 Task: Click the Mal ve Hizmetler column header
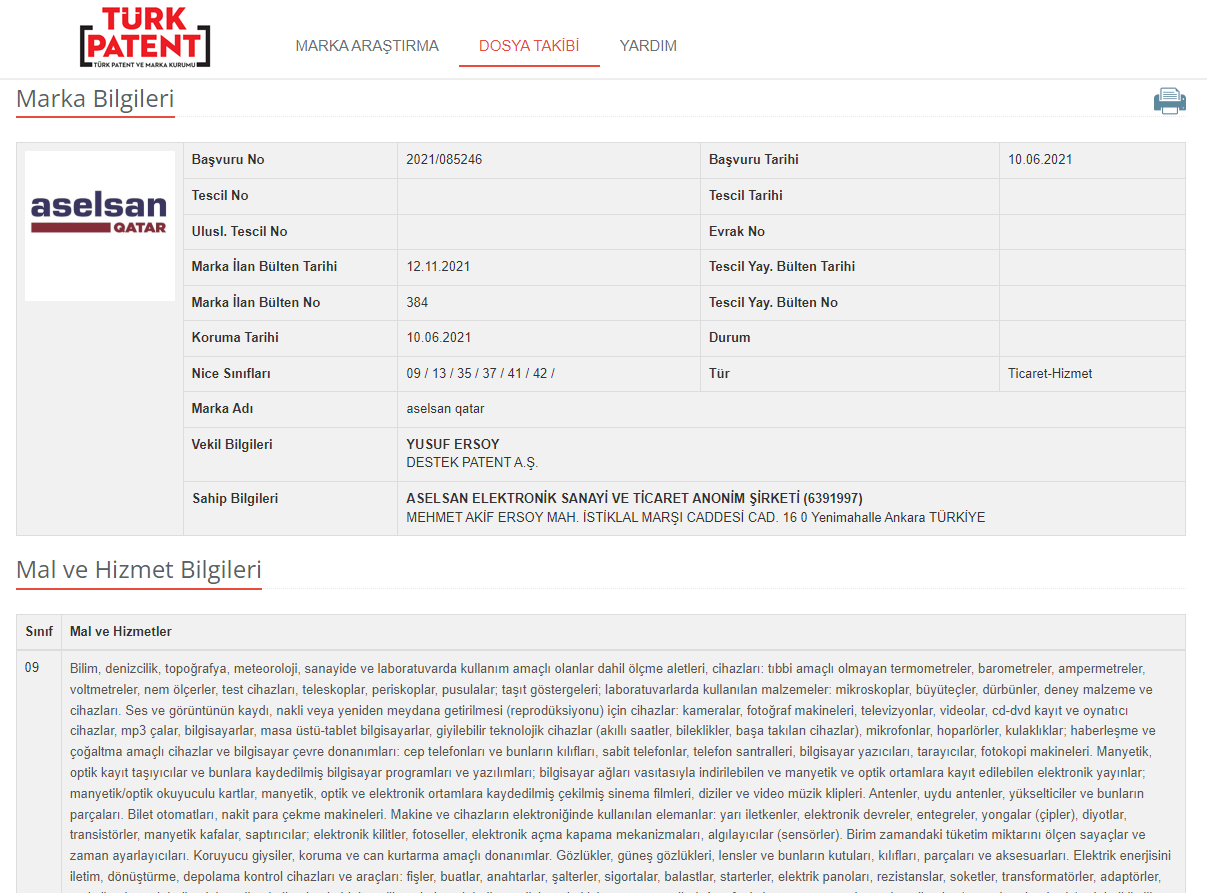[121, 632]
